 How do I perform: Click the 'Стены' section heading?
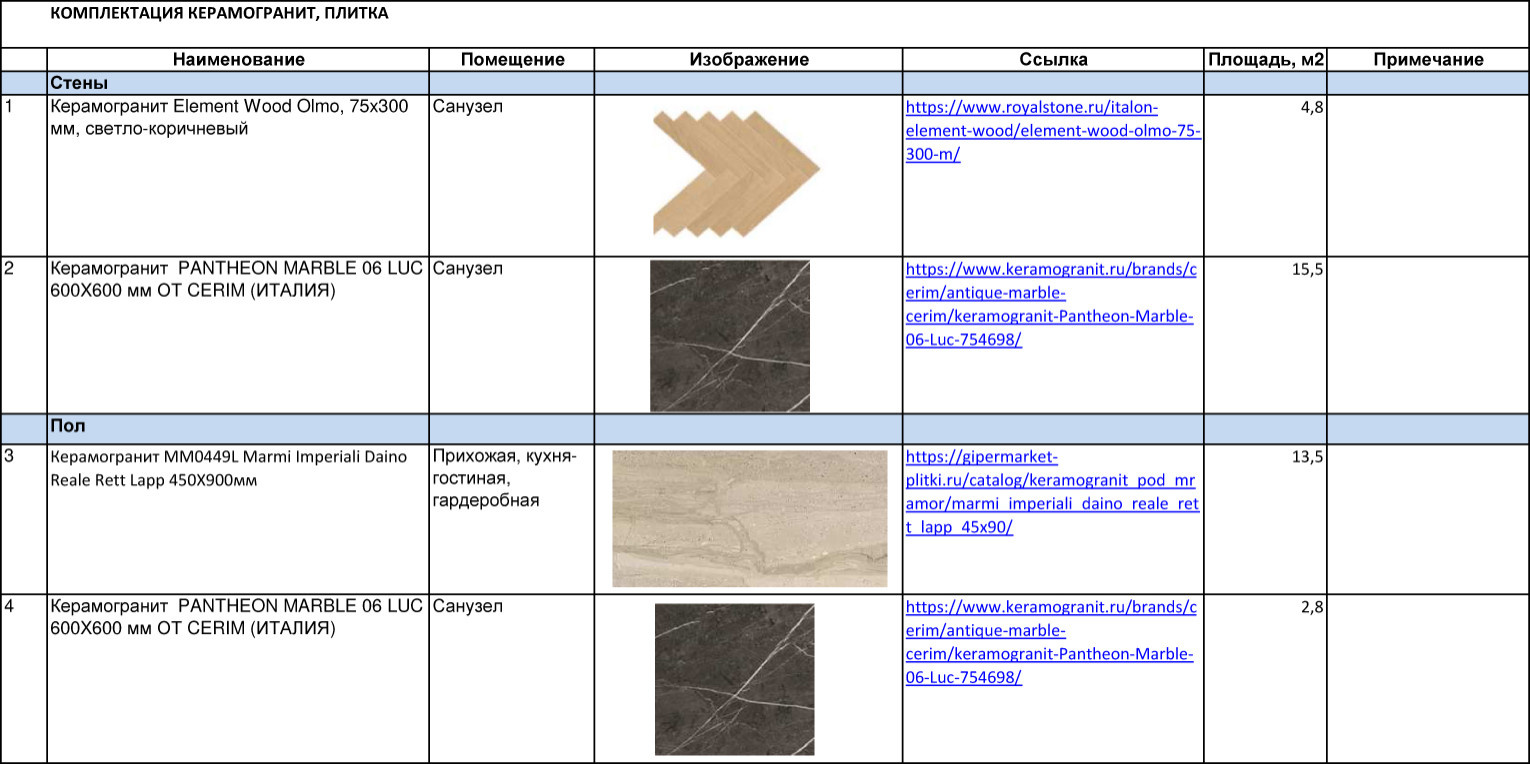tap(79, 83)
